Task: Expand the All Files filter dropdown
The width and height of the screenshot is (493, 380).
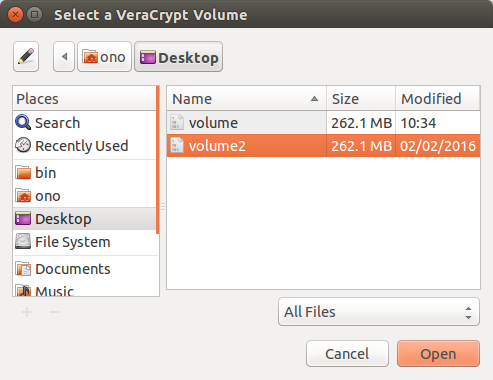Action: [379, 312]
